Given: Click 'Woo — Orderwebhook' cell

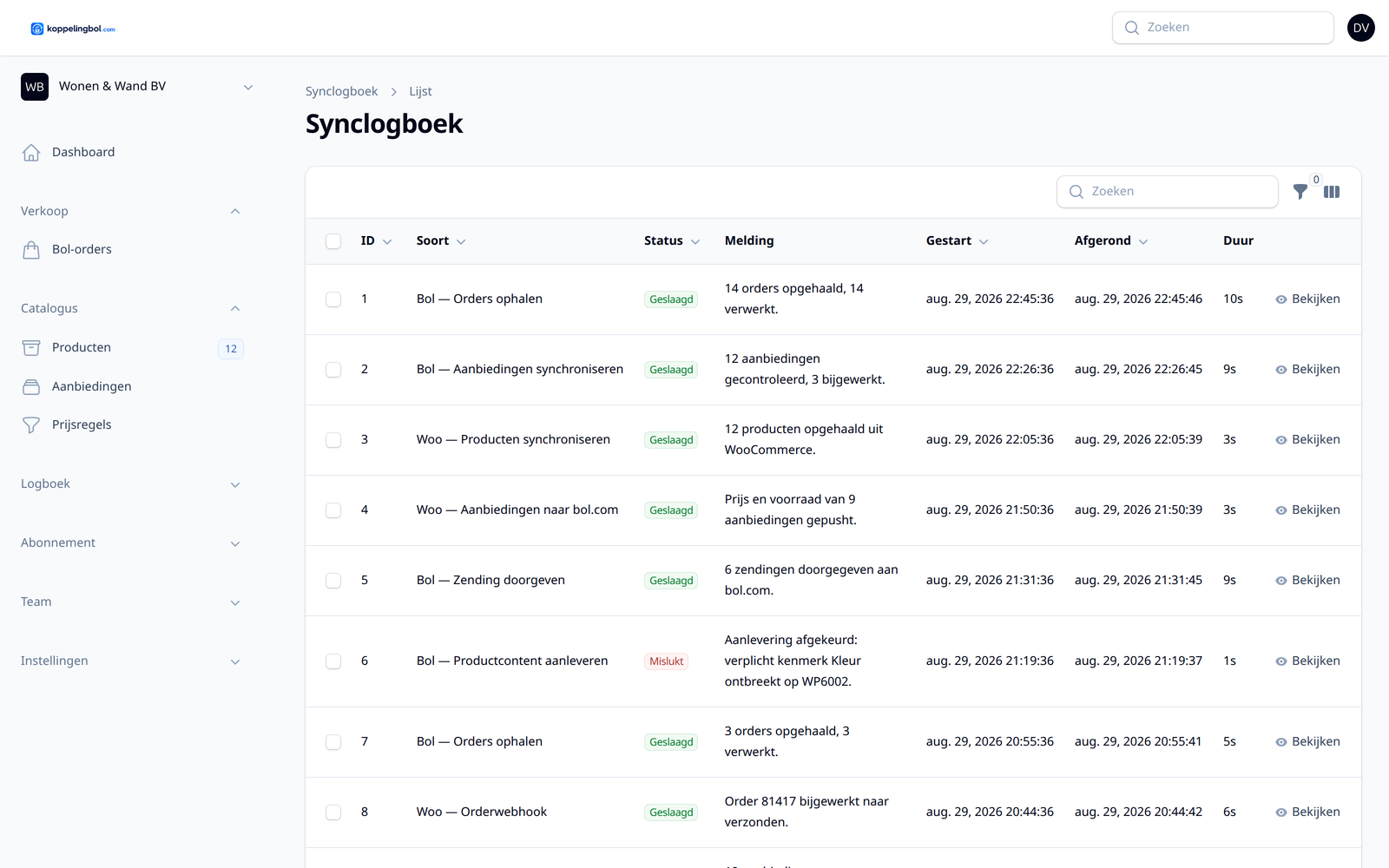Looking at the screenshot, I should point(482,812).
